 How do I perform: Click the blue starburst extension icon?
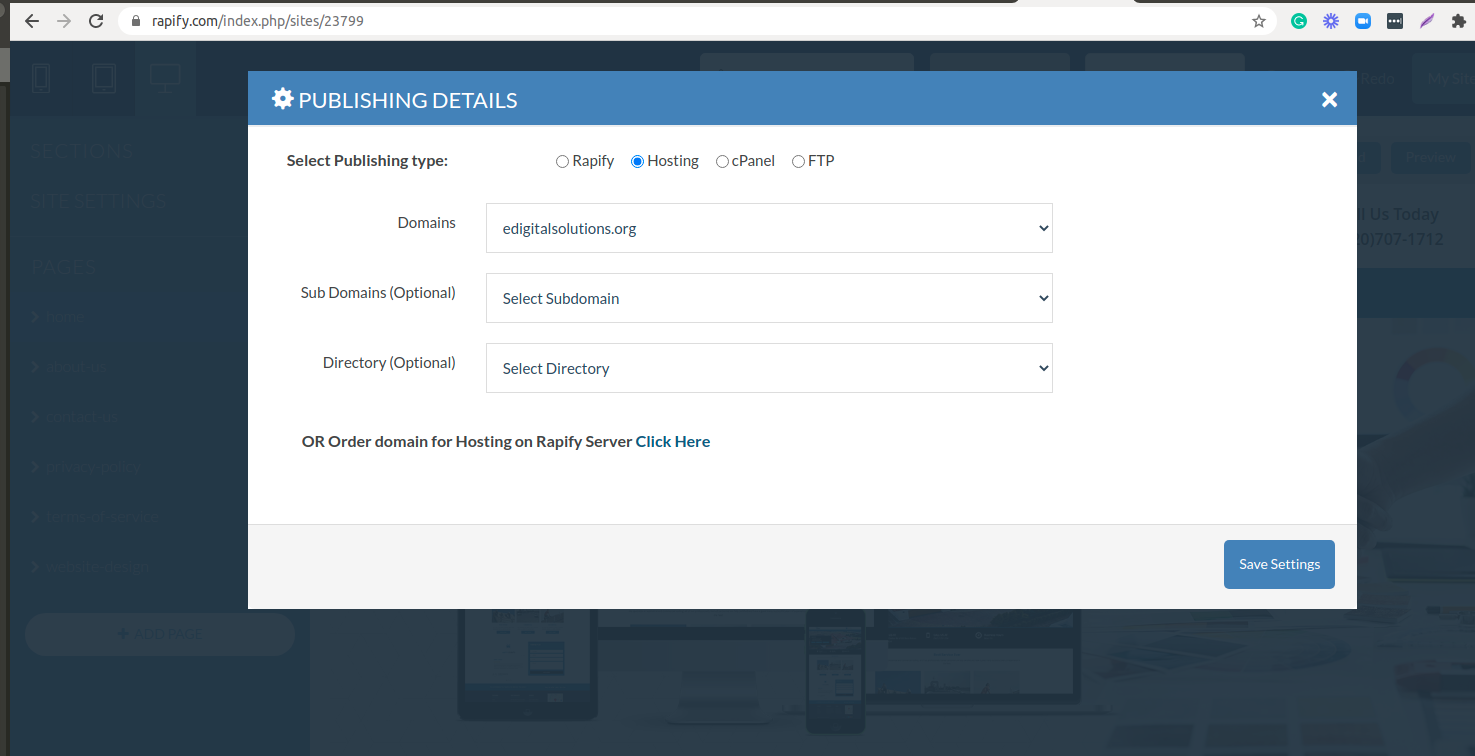[1331, 21]
